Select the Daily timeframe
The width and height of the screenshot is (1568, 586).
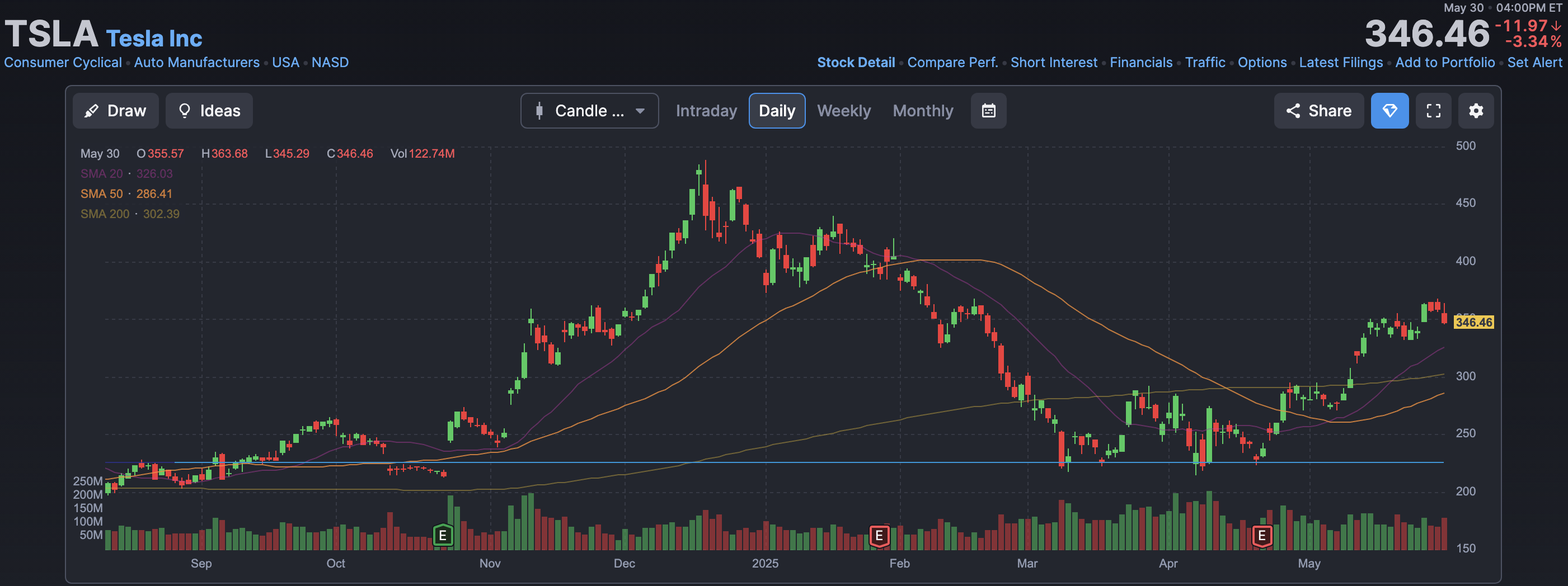pos(777,111)
